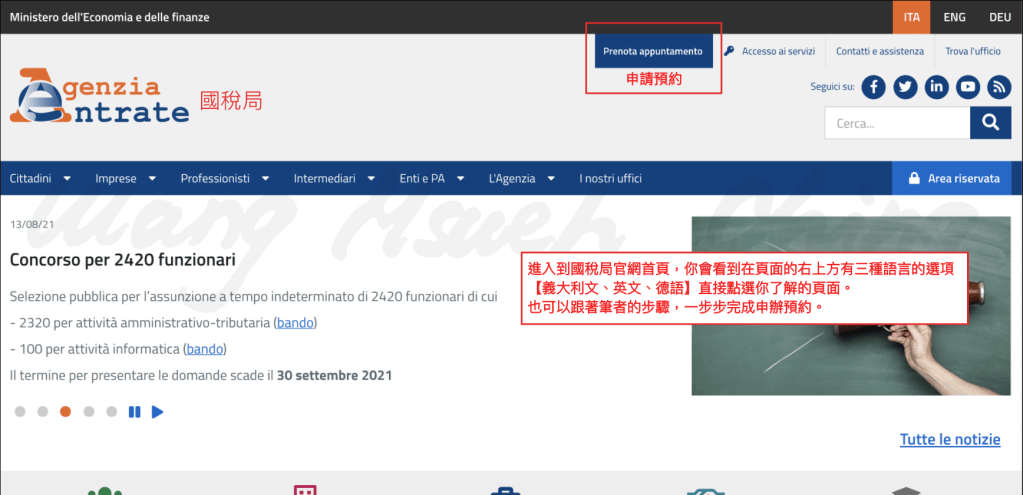Click into the Cerca search field
The height and width of the screenshot is (495, 1023).
click(x=896, y=123)
